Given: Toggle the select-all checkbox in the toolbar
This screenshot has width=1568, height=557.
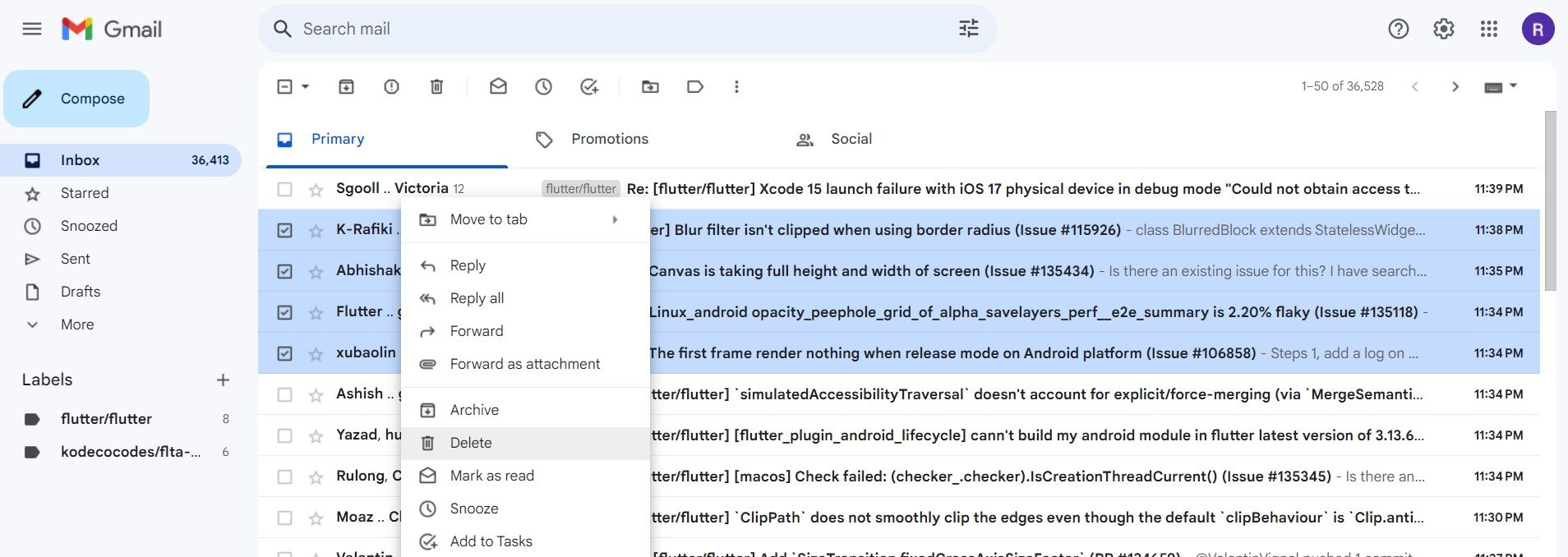Looking at the screenshot, I should 284,86.
